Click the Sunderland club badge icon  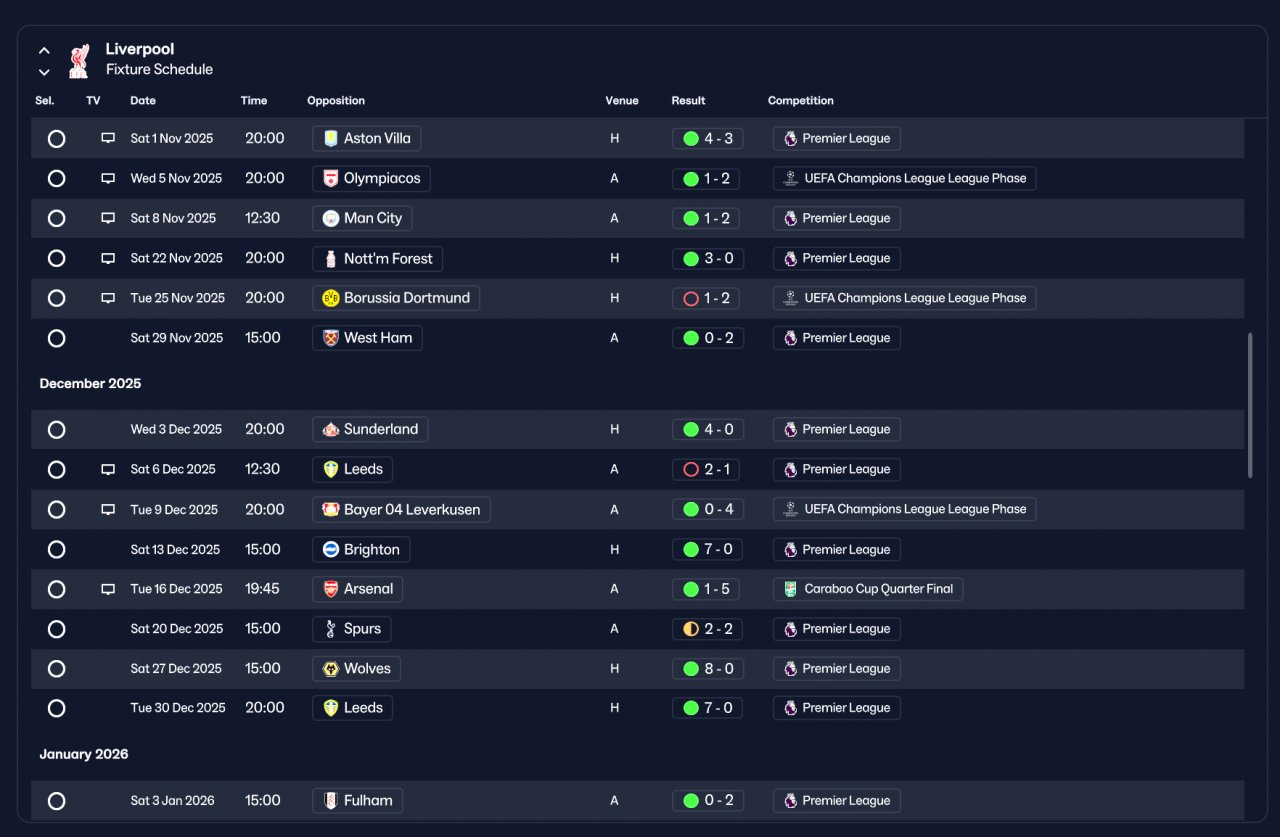(331, 429)
